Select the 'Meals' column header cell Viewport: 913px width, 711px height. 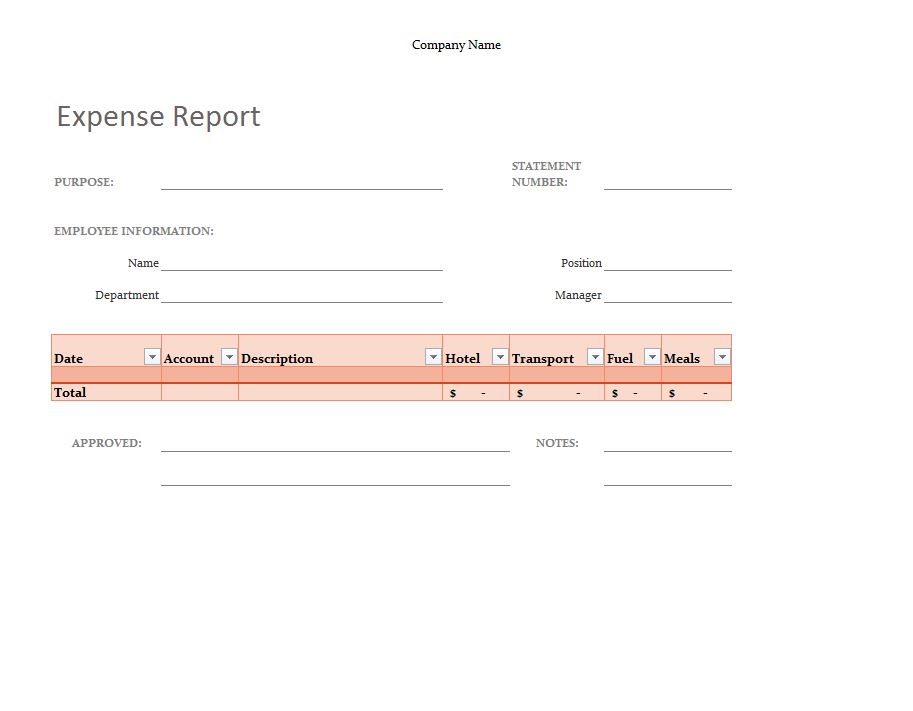click(696, 351)
